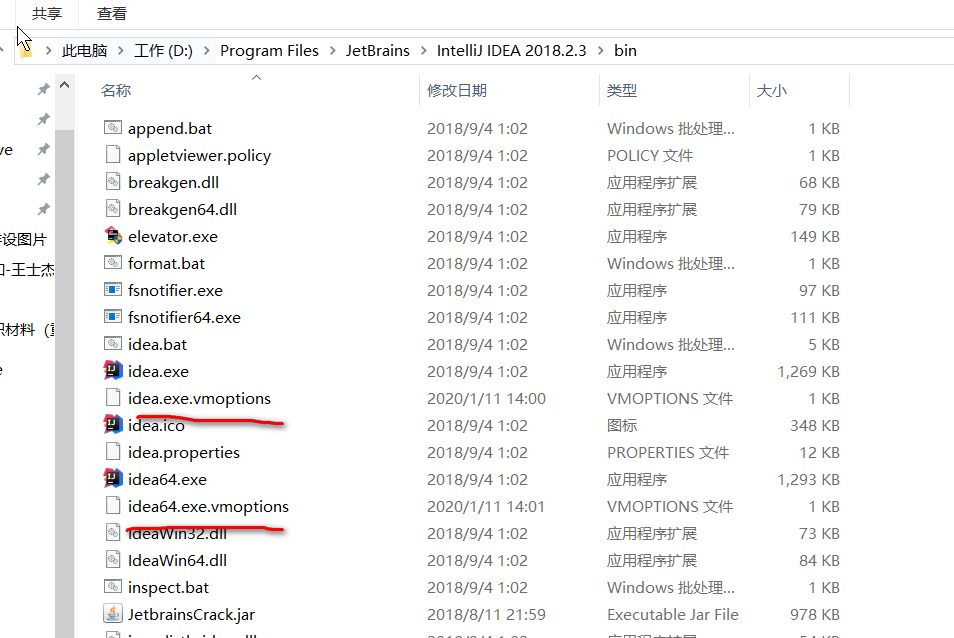Select IdeaWin64.dll file icon

pos(113,559)
